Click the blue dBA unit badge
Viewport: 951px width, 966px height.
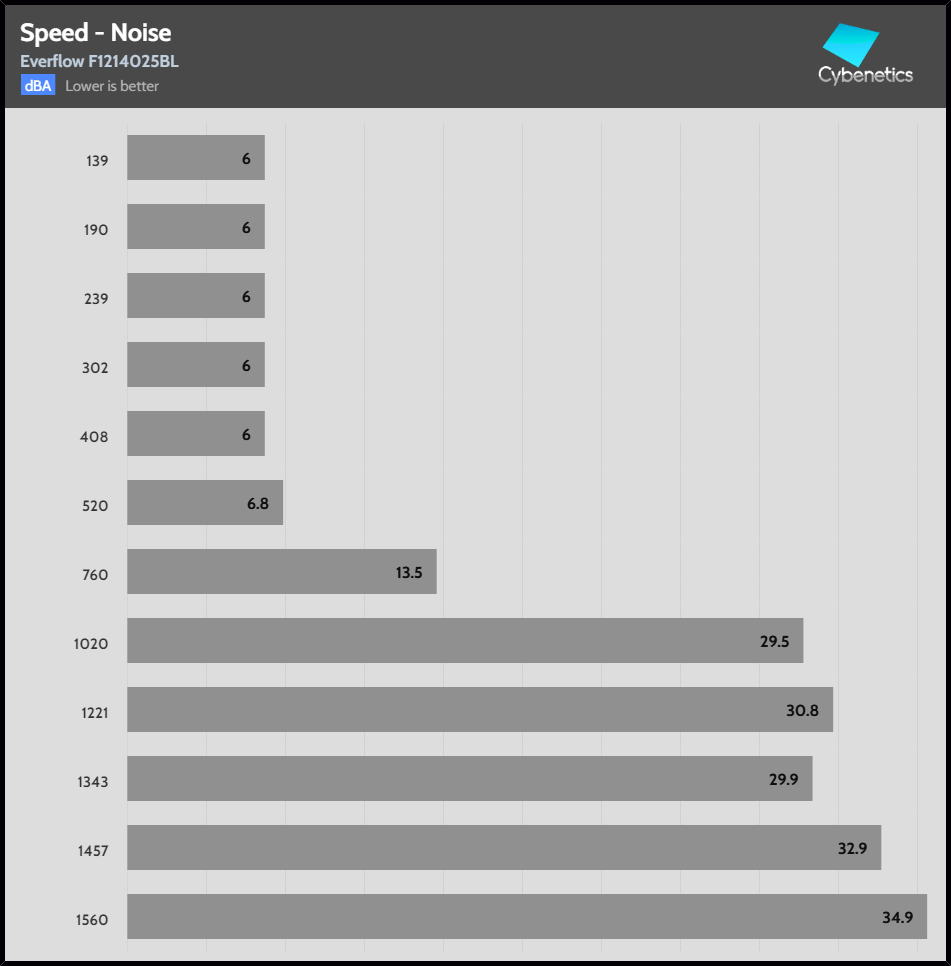38,86
